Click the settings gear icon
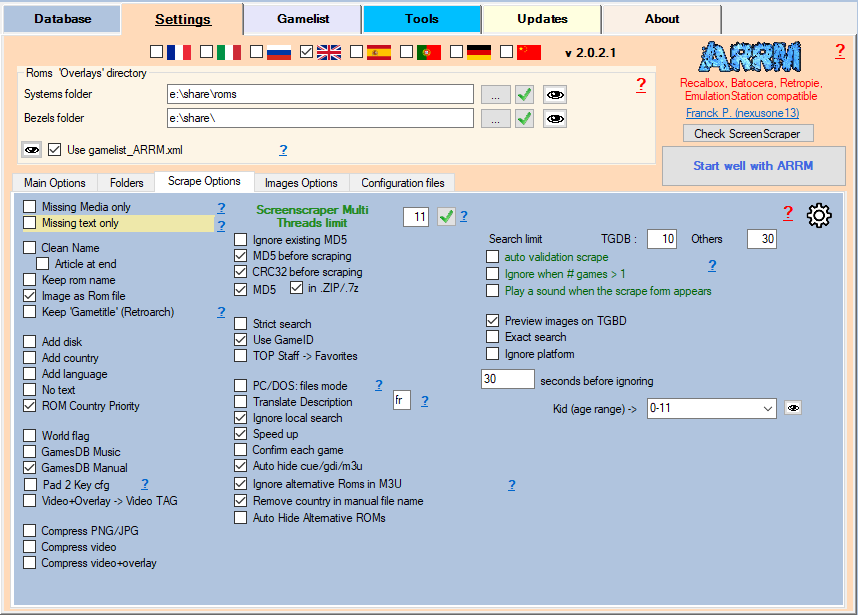This screenshot has width=858, height=615. click(819, 215)
